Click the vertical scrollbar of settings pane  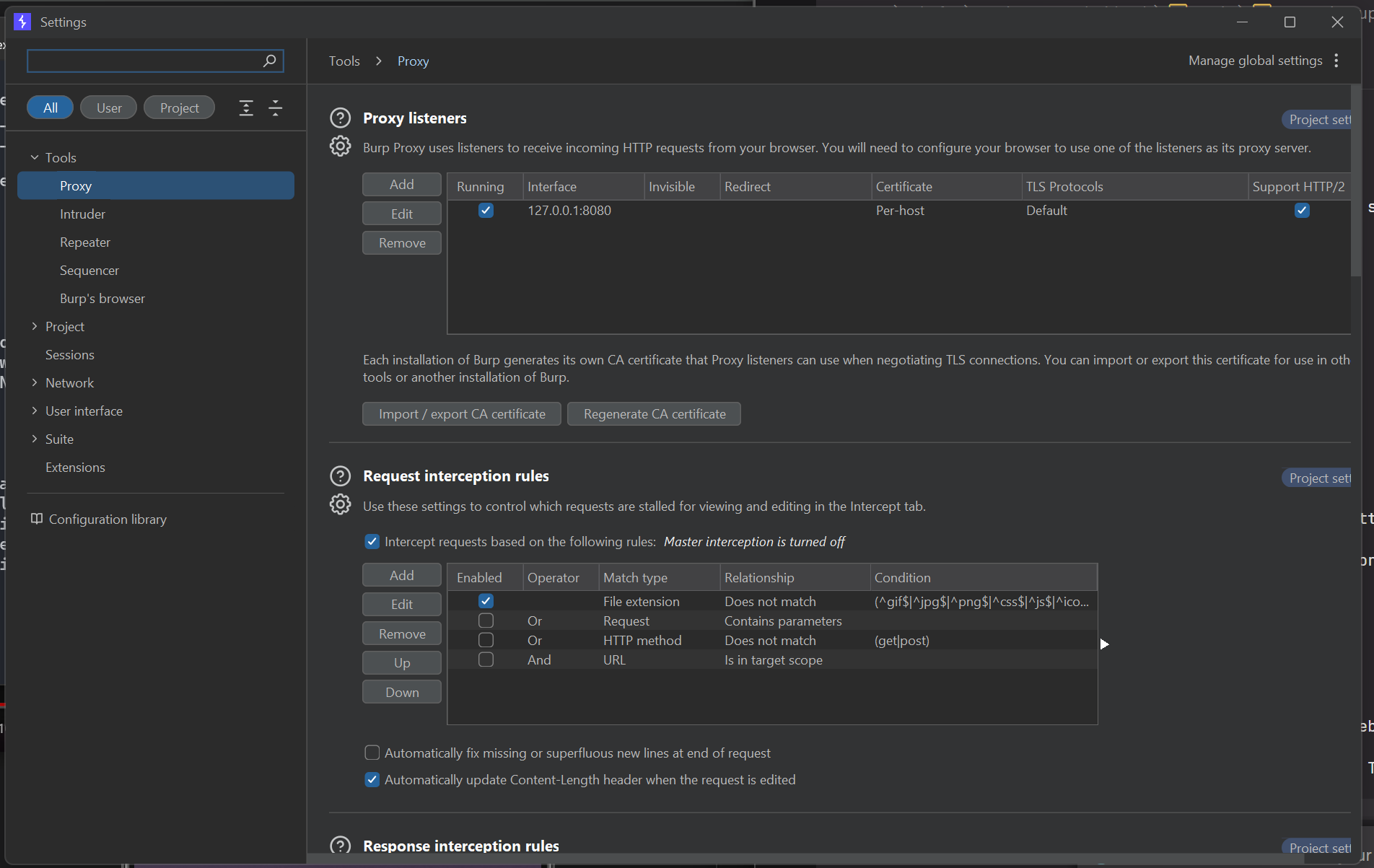pyautogui.click(x=1356, y=180)
